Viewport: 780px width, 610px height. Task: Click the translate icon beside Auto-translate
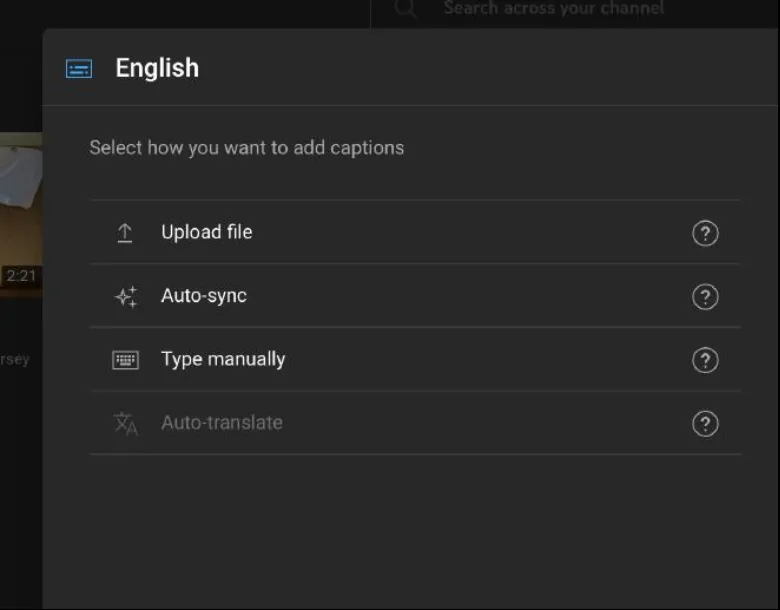126,424
